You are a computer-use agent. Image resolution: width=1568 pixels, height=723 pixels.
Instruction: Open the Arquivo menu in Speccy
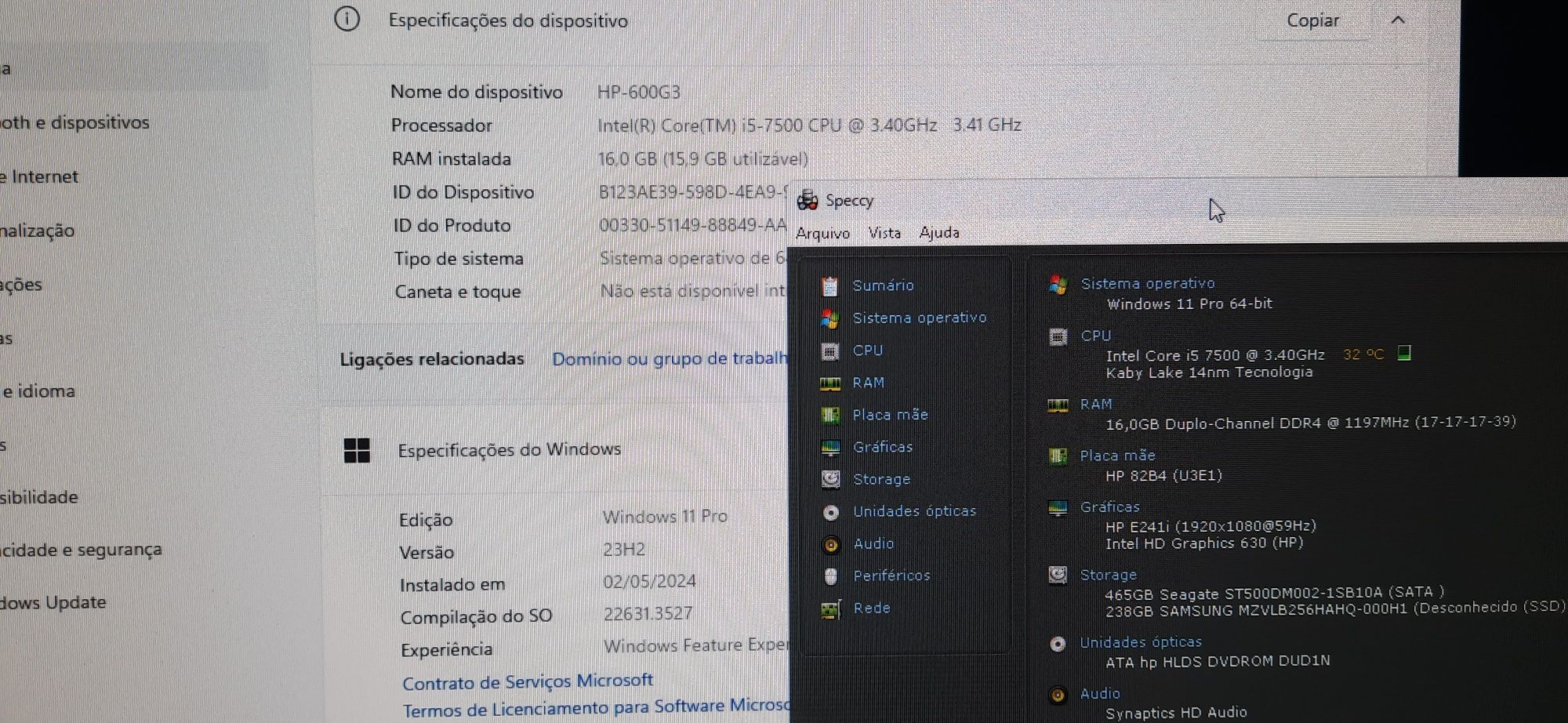[822, 233]
